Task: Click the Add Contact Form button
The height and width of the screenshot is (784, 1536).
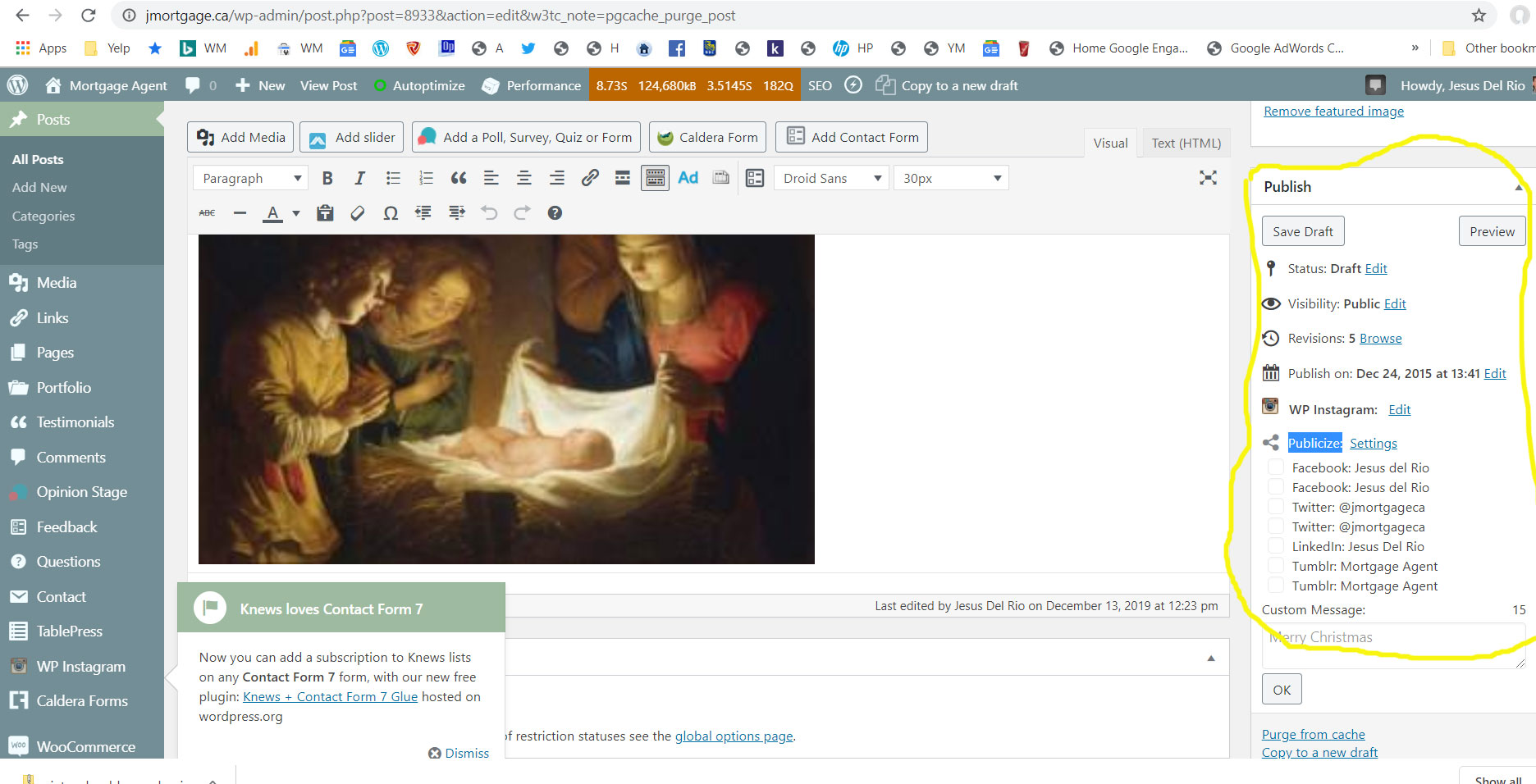Action: coord(852,137)
